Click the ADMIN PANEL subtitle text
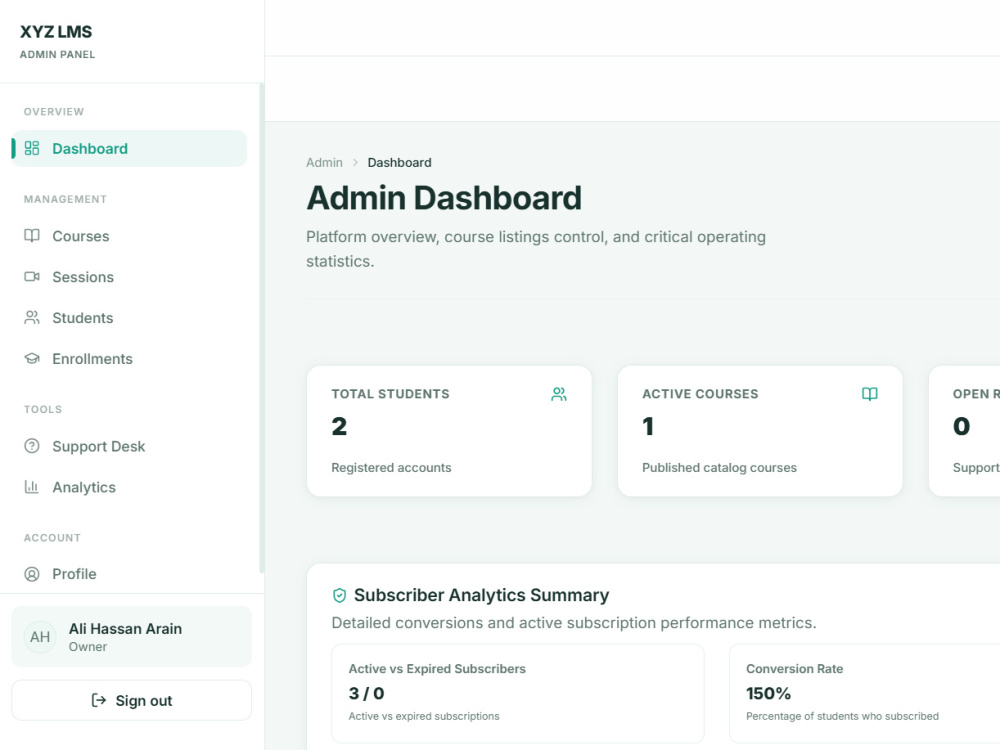Viewport: 1000px width, 750px height. (x=57, y=55)
